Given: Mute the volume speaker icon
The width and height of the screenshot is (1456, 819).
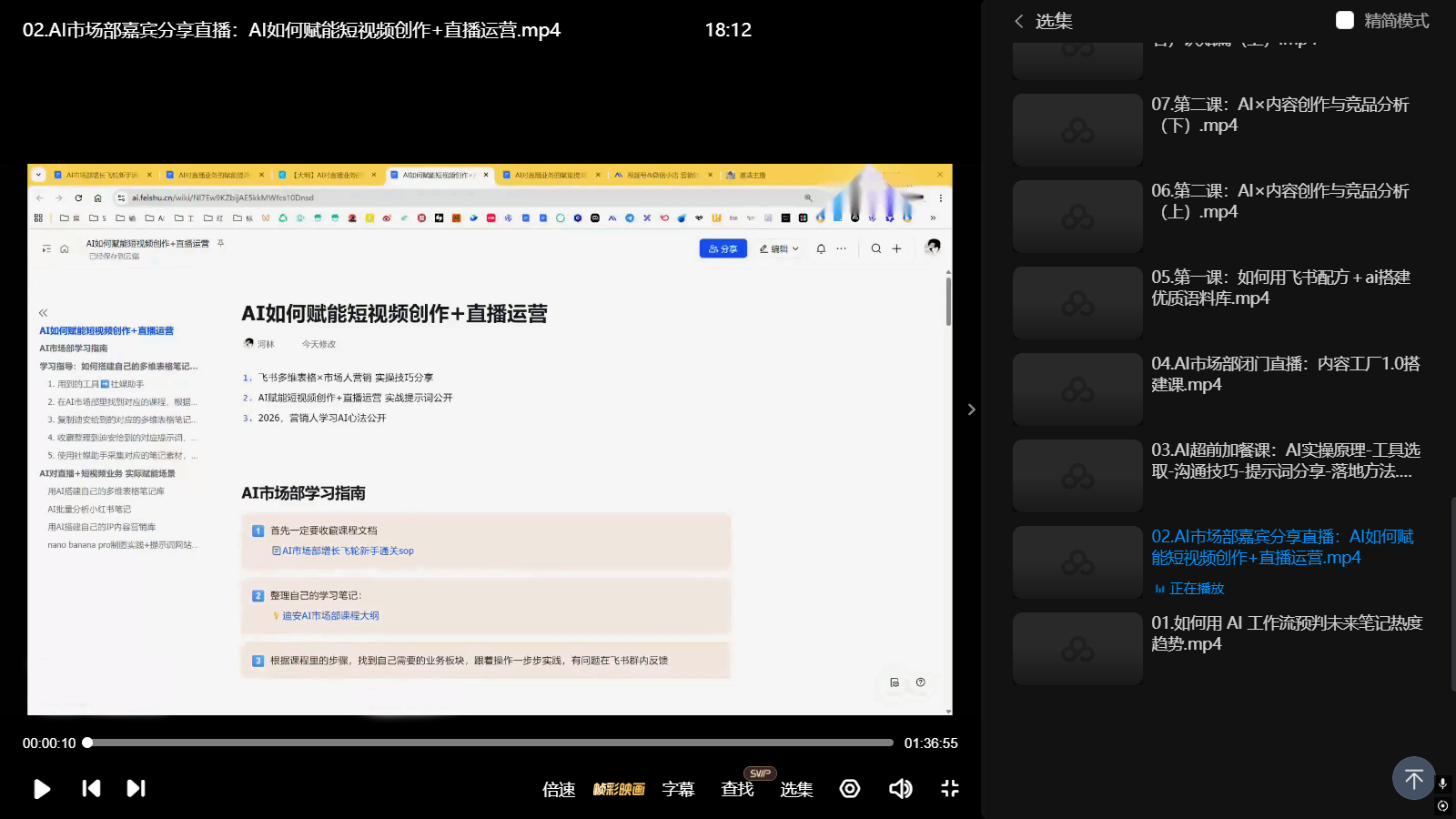Looking at the screenshot, I should pyautogui.click(x=900, y=789).
